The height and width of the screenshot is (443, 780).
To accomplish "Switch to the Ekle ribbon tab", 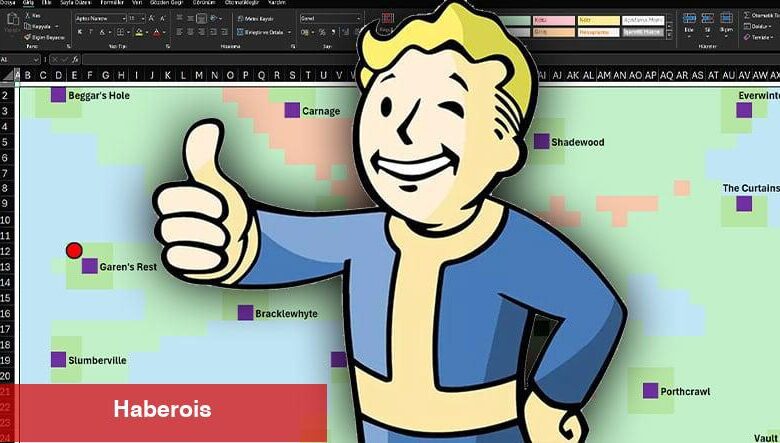I will (46, 2).
